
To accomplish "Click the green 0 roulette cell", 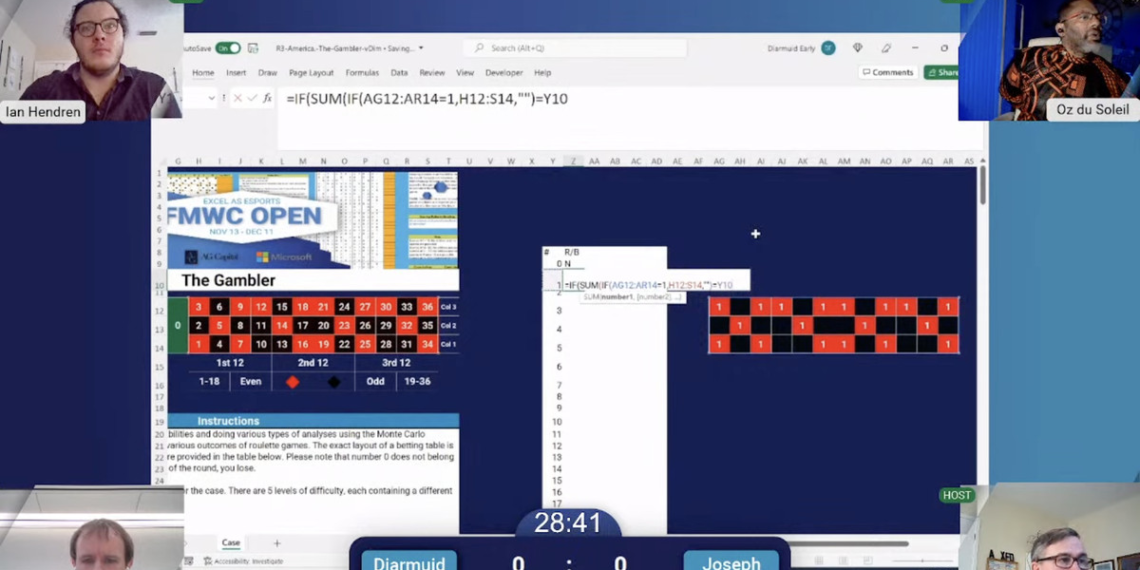I will [x=177, y=326].
